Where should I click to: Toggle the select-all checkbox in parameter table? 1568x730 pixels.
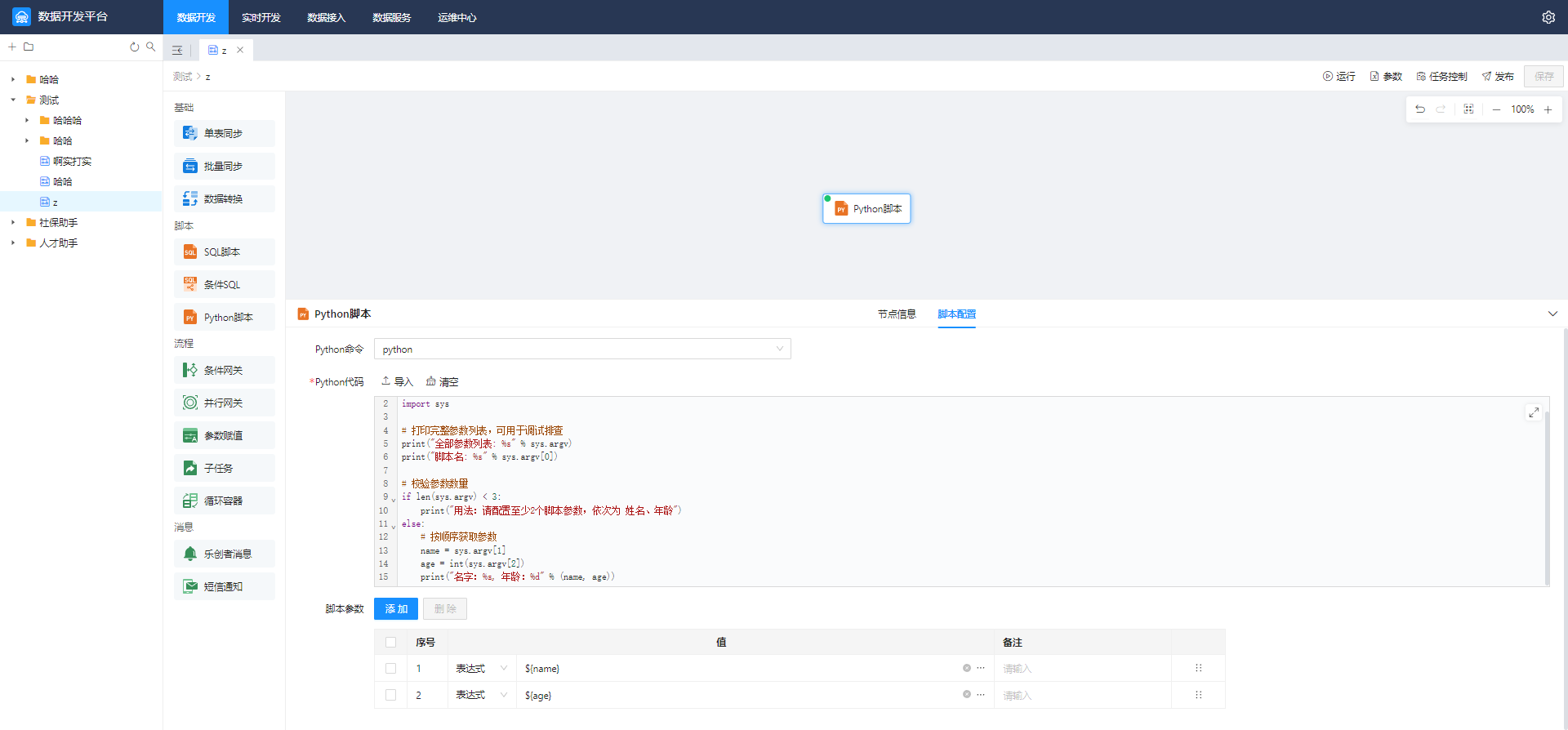pyautogui.click(x=390, y=642)
